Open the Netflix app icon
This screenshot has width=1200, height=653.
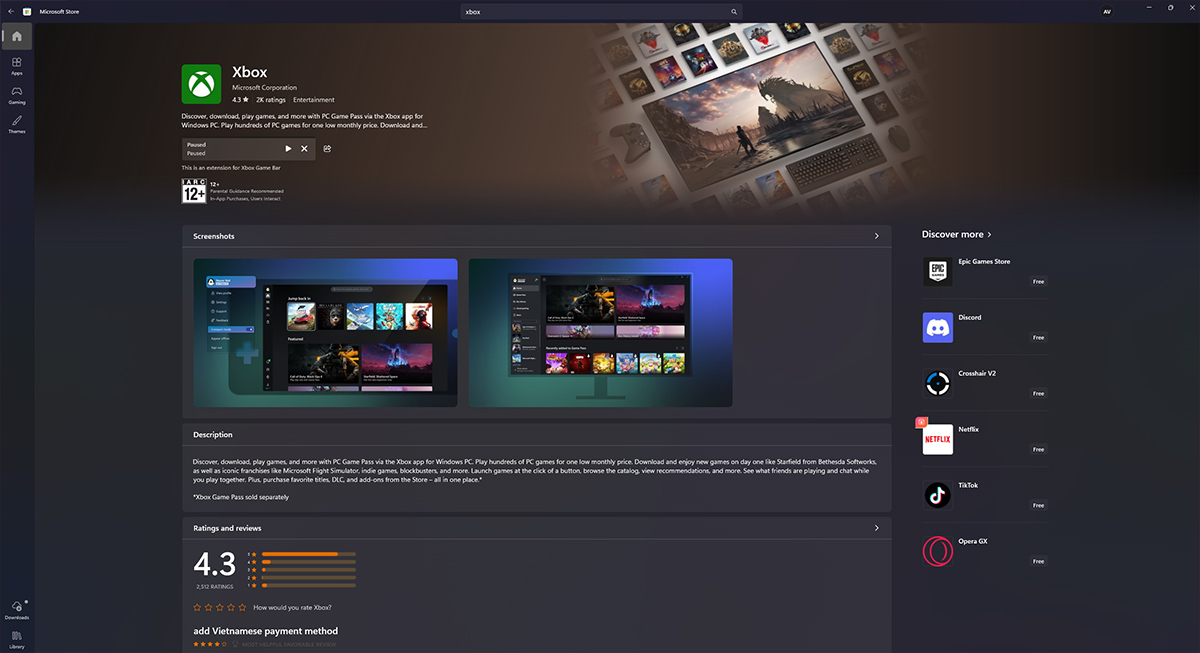[937, 439]
